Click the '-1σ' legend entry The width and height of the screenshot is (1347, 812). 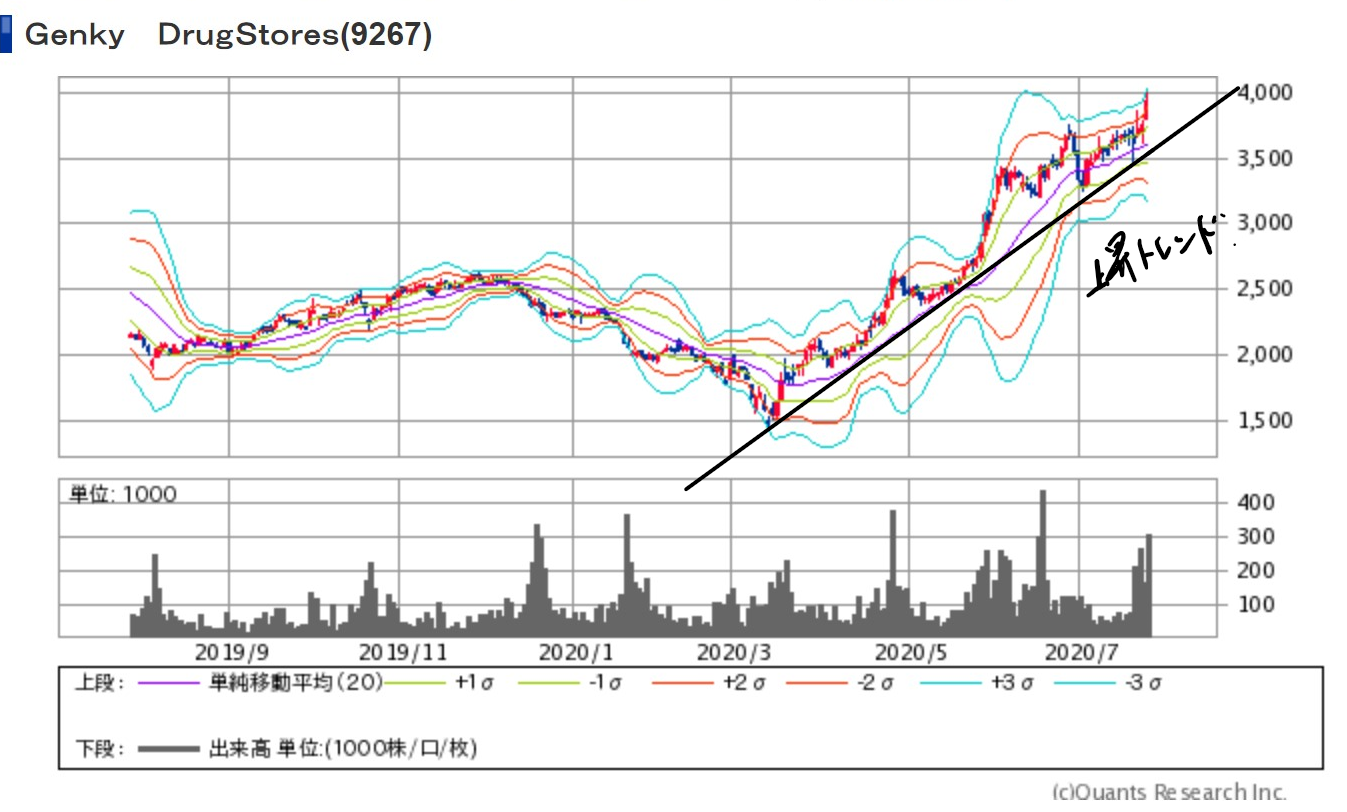pyautogui.click(x=605, y=684)
